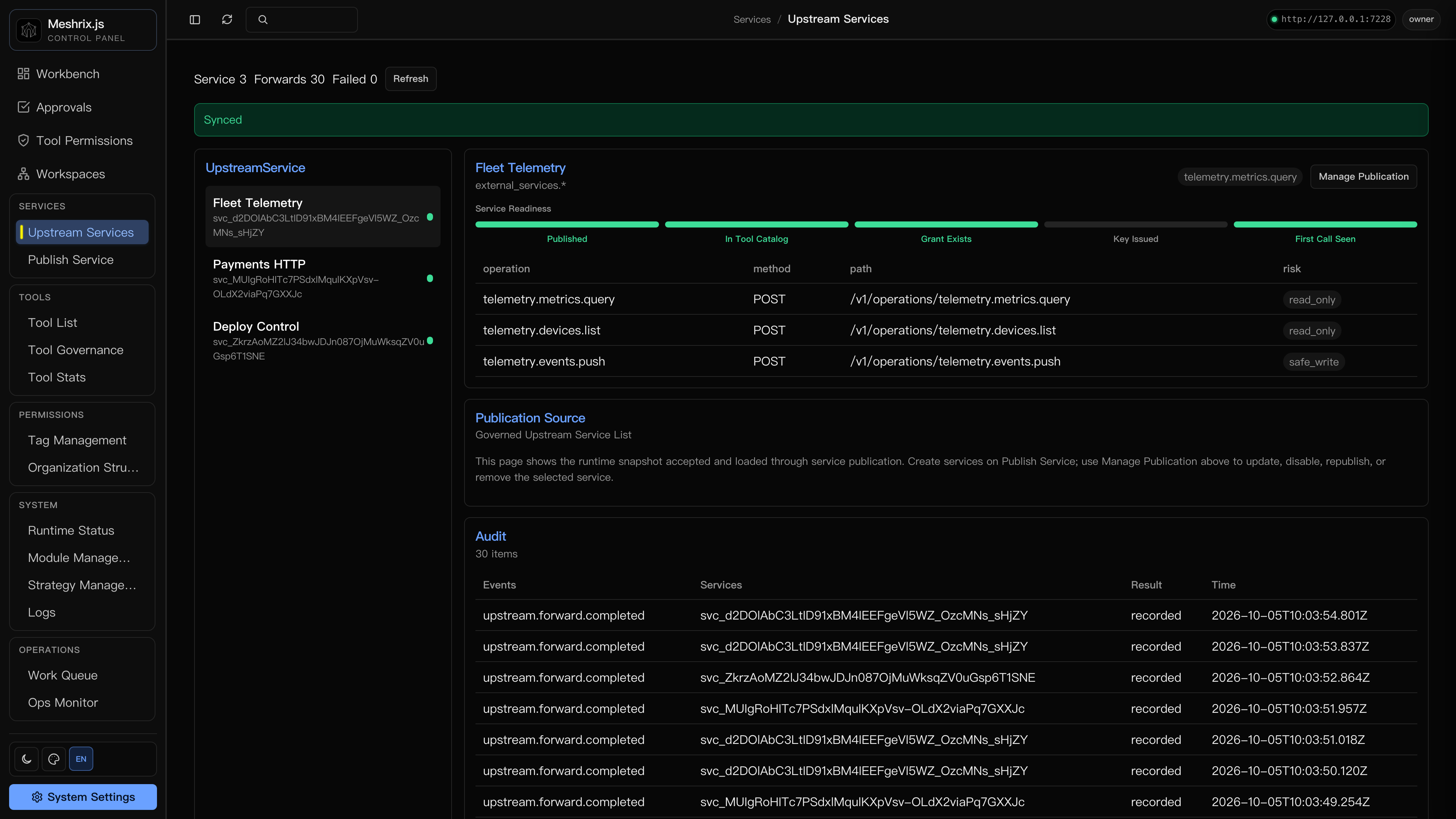Click the Key Issued readiness bar

(1136, 224)
